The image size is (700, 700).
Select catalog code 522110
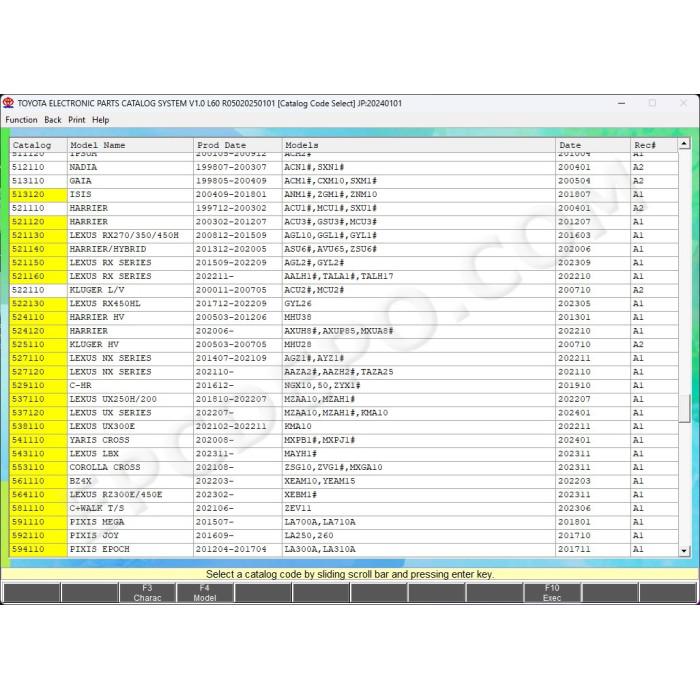pos(28,290)
